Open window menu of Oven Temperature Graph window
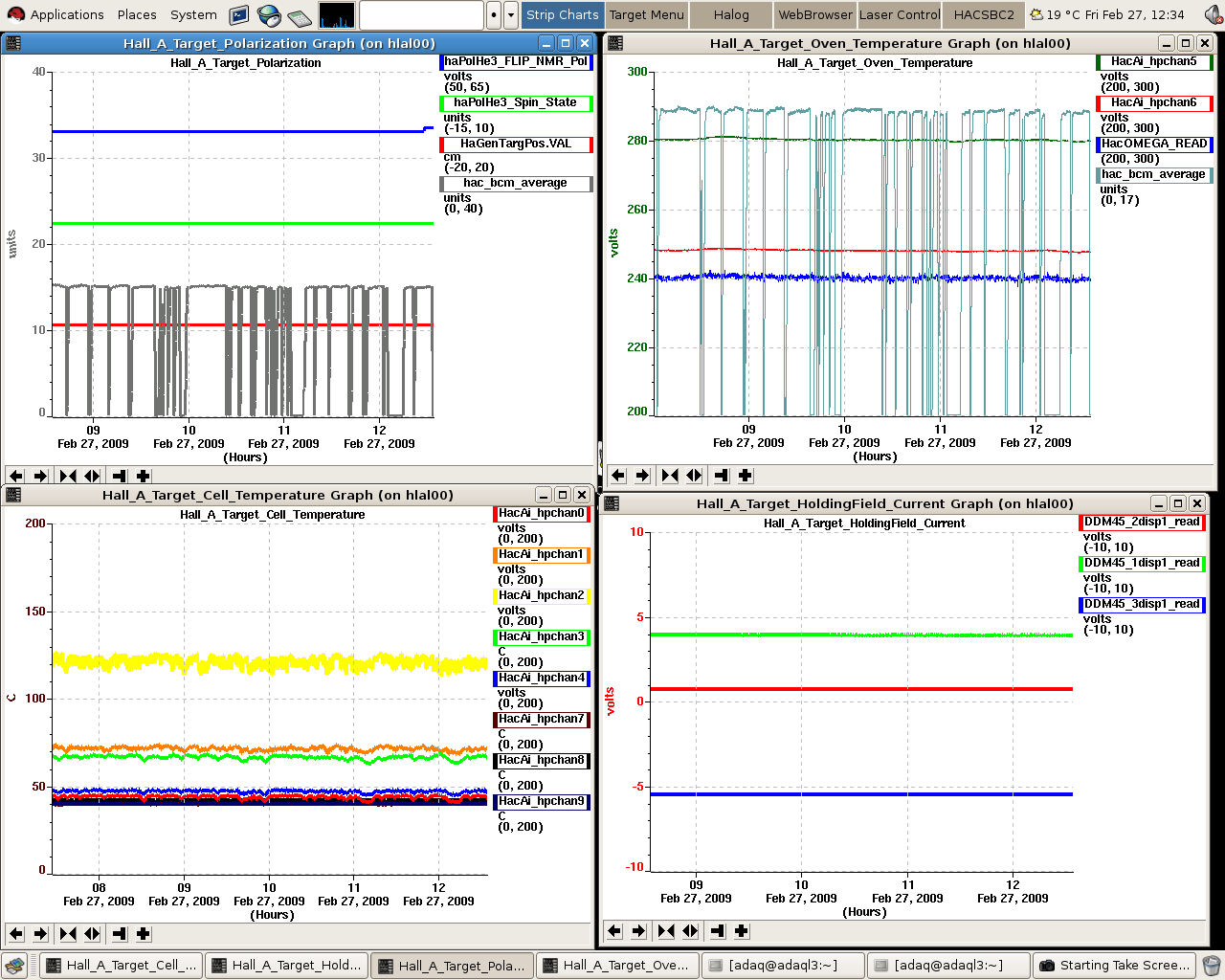Image resolution: width=1225 pixels, height=980 pixels. pos(615,43)
